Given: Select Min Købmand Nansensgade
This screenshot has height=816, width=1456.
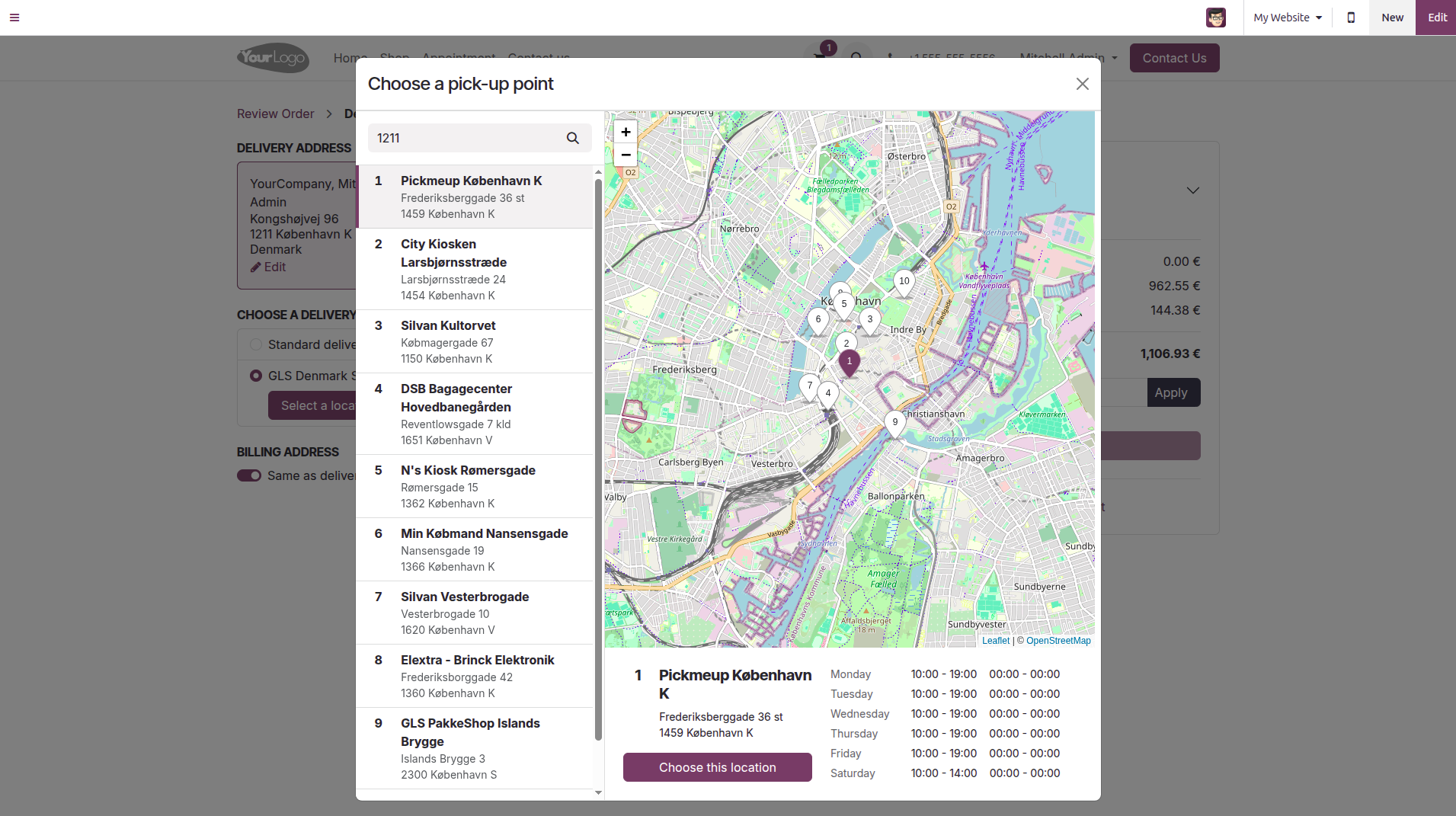Looking at the screenshot, I should [475, 550].
